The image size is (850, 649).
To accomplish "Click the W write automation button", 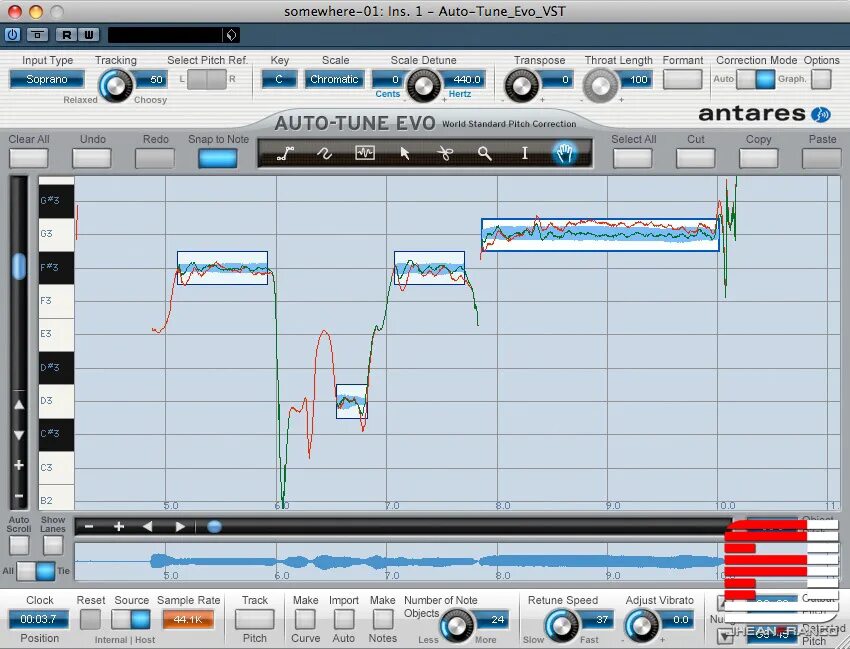I will click(88, 35).
